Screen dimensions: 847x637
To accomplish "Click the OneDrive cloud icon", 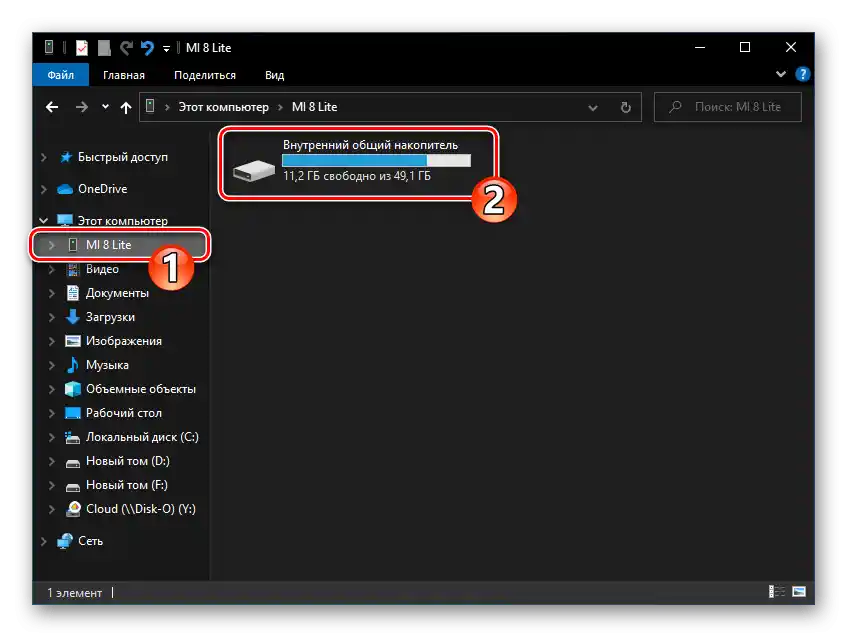I will pos(65,189).
